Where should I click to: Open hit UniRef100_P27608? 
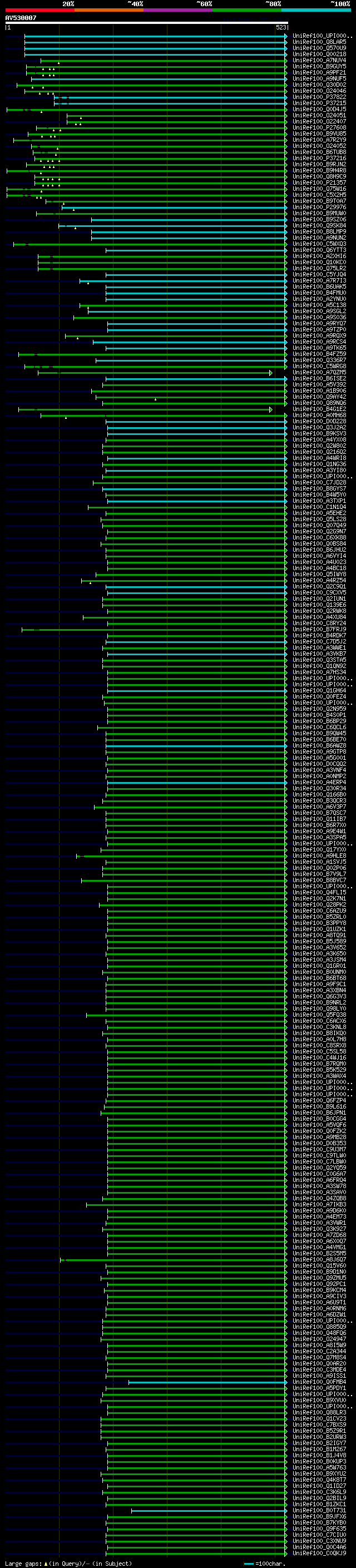point(319,127)
